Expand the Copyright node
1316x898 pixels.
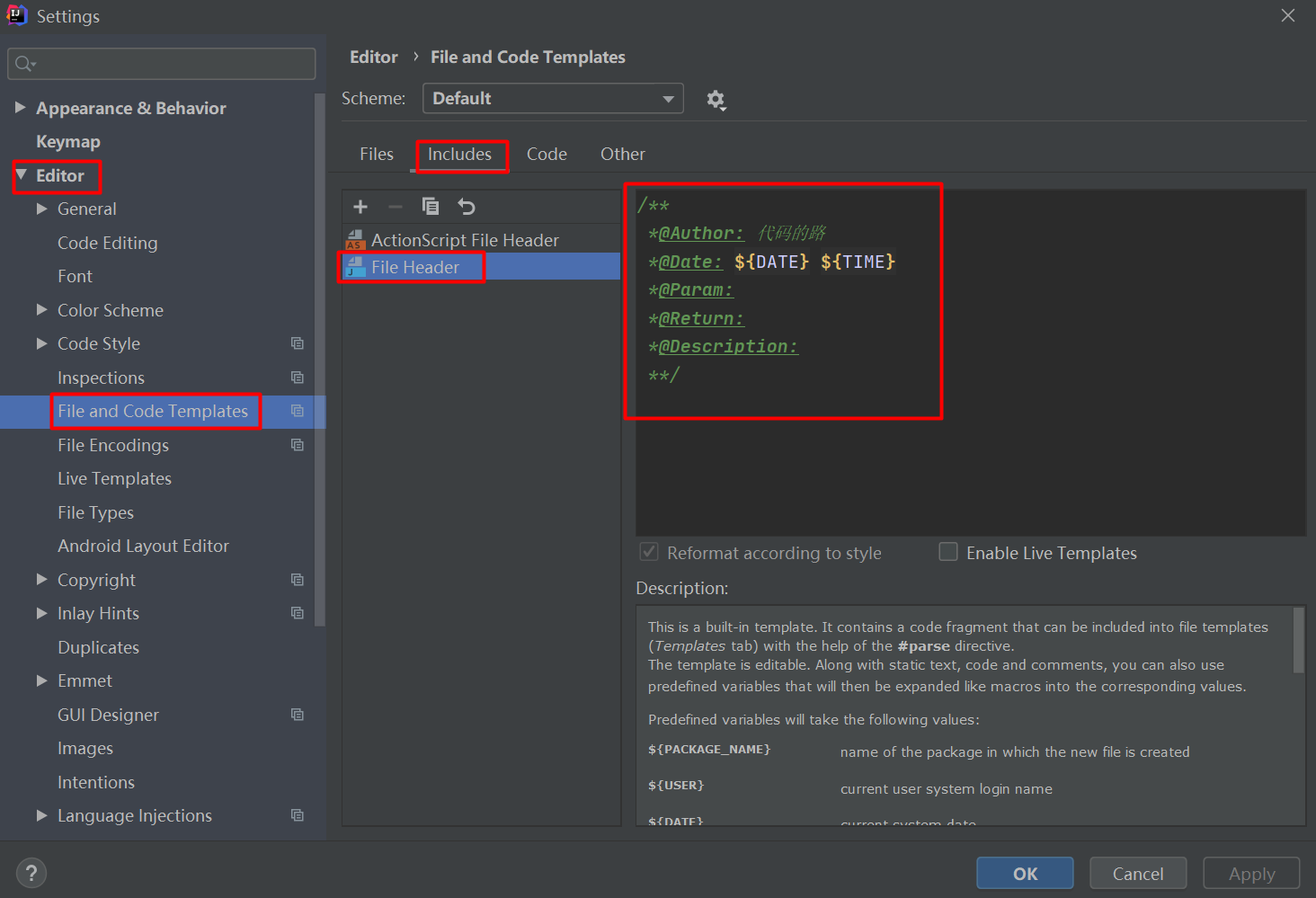[x=41, y=580]
